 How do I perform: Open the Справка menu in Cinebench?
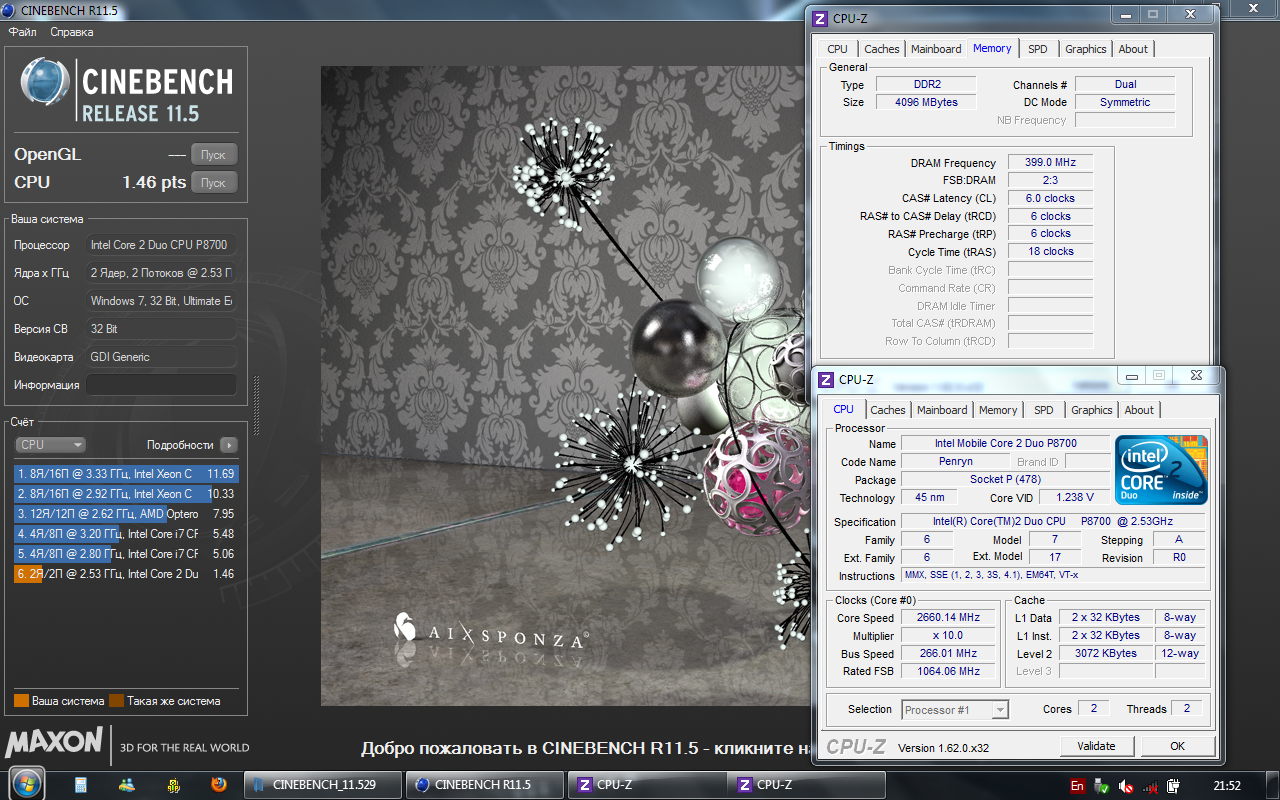[x=72, y=32]
